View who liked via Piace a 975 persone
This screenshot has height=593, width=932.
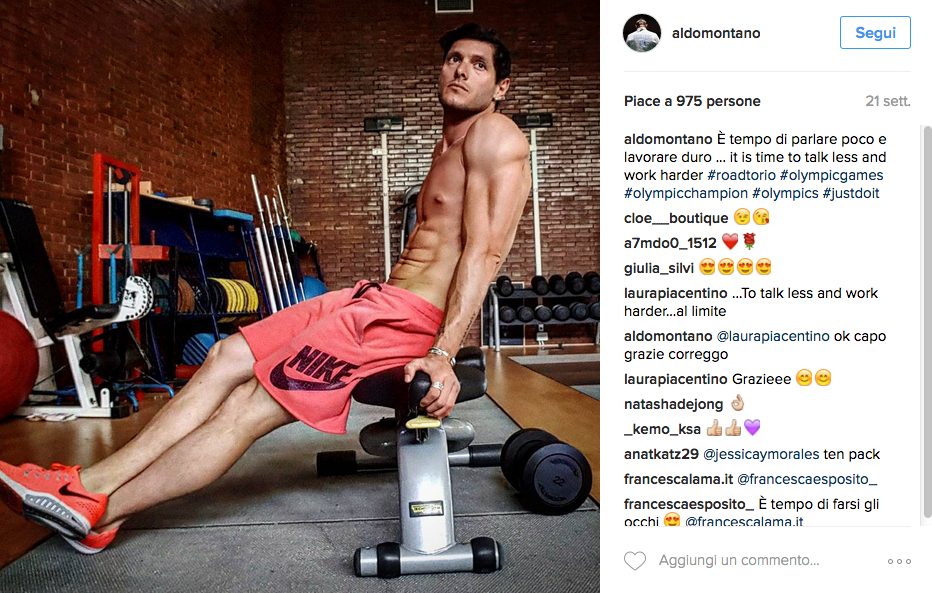[692, 101]
